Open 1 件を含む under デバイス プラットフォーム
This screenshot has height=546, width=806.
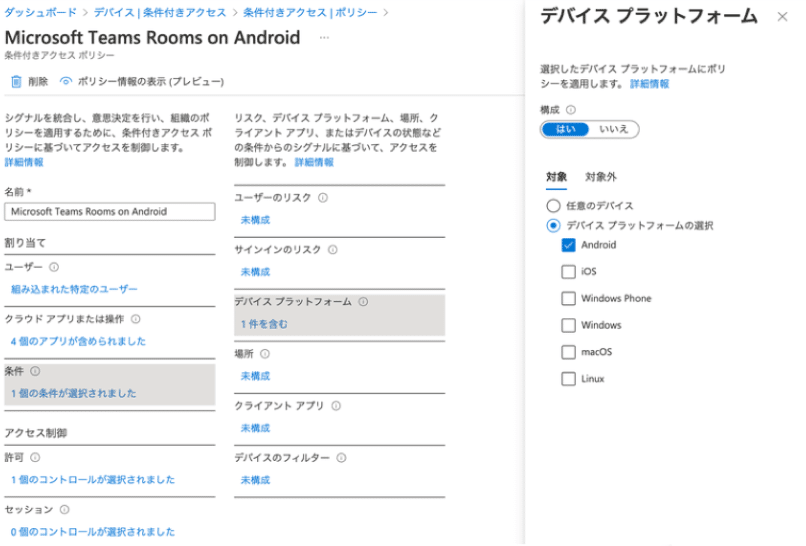(x=264, y=324)
